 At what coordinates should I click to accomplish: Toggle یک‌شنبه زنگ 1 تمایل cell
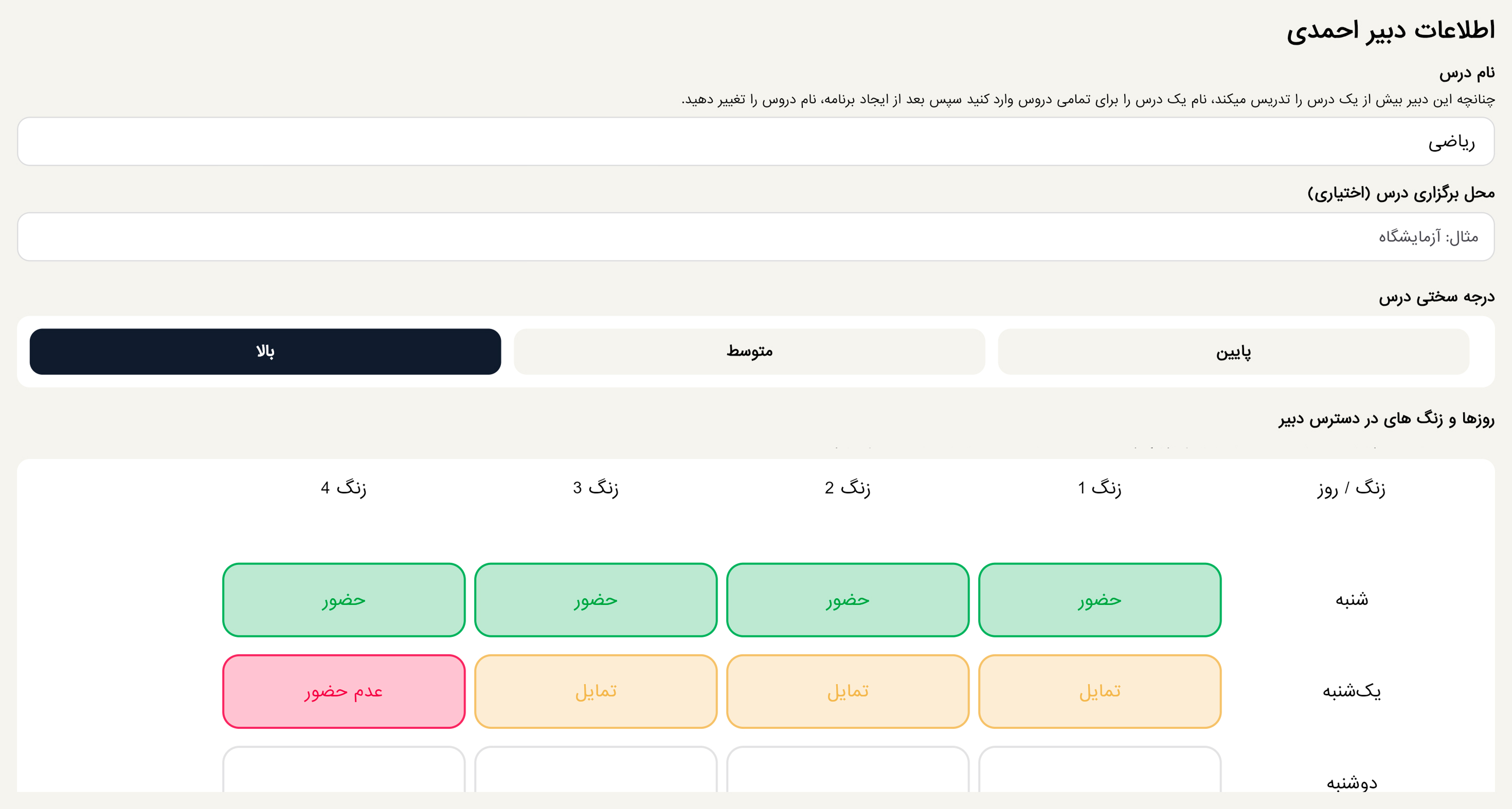[x=1100, y=691]
